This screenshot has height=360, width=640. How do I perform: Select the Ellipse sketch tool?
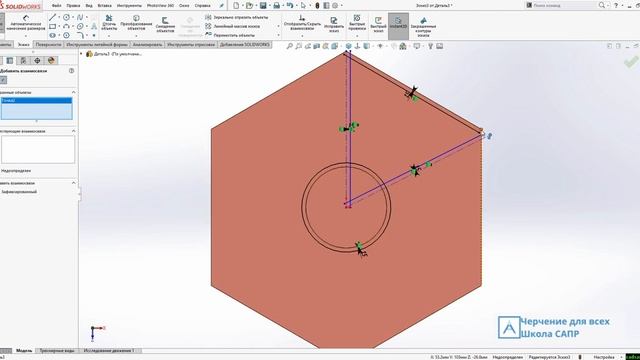click(x=80, y=27)
